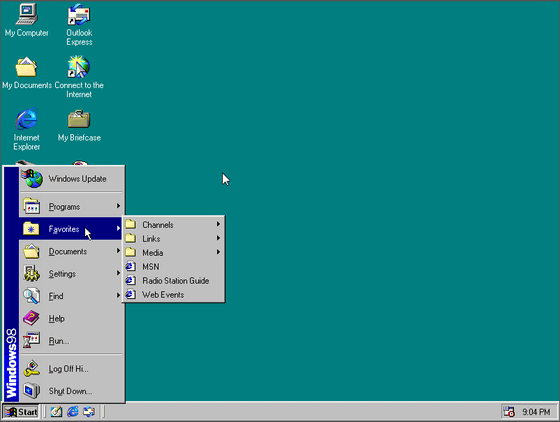Click the Help label text

click(56, 318)
